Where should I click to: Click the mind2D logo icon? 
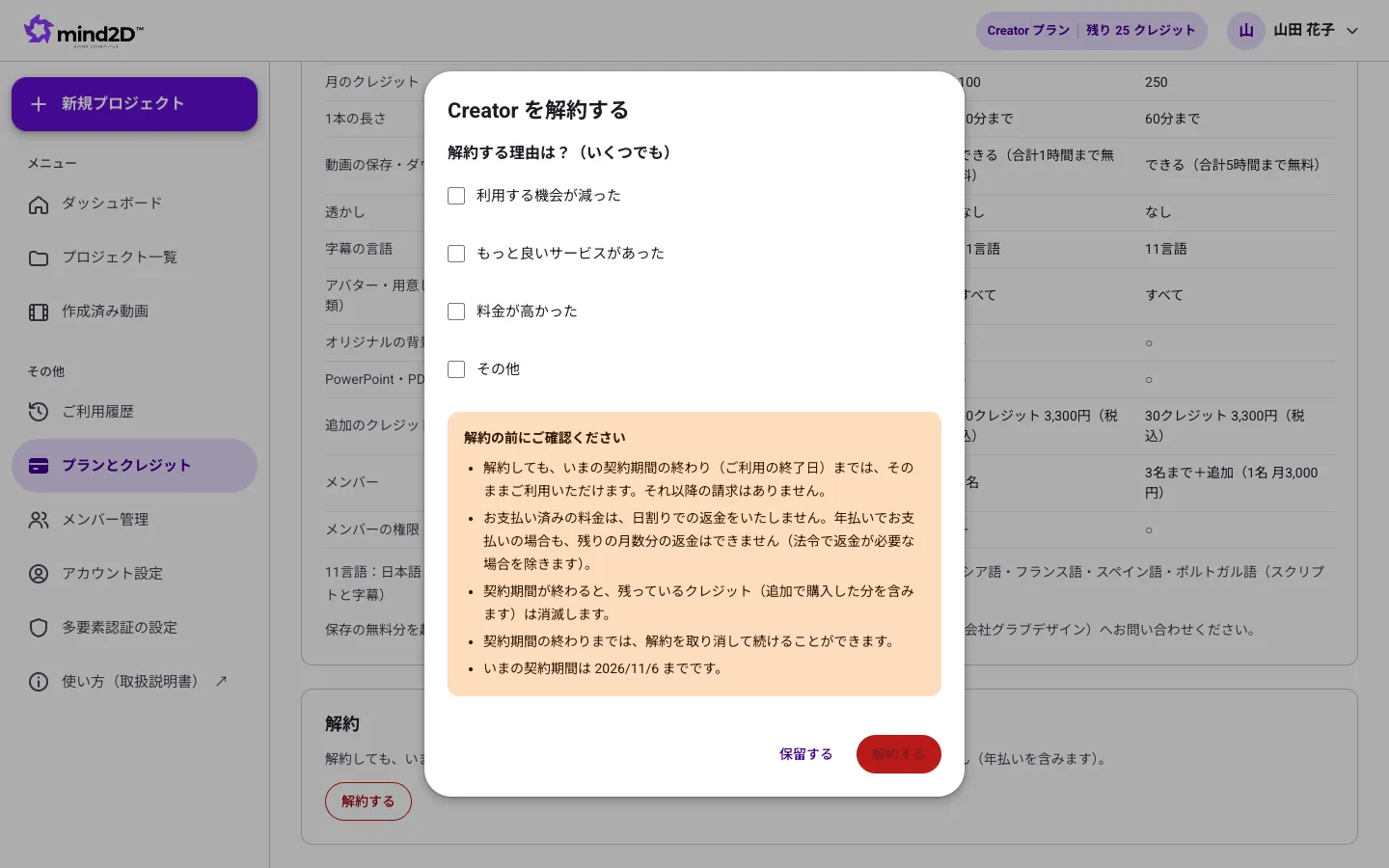point(39,29)
